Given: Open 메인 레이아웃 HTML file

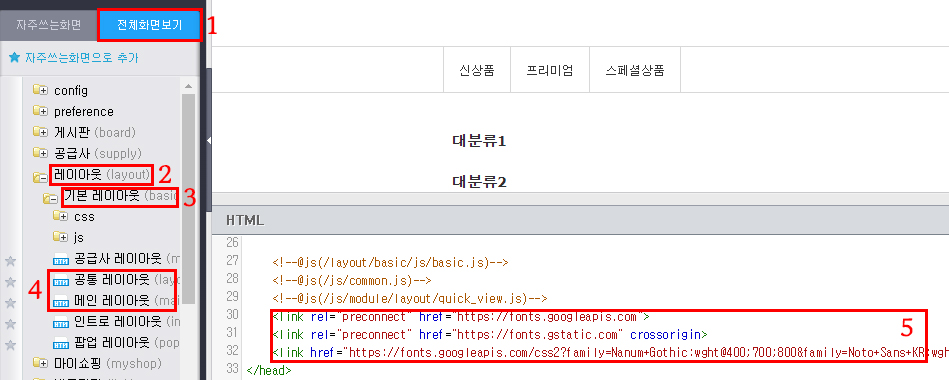Looking at the screenshot, I should tap(126, 301).
